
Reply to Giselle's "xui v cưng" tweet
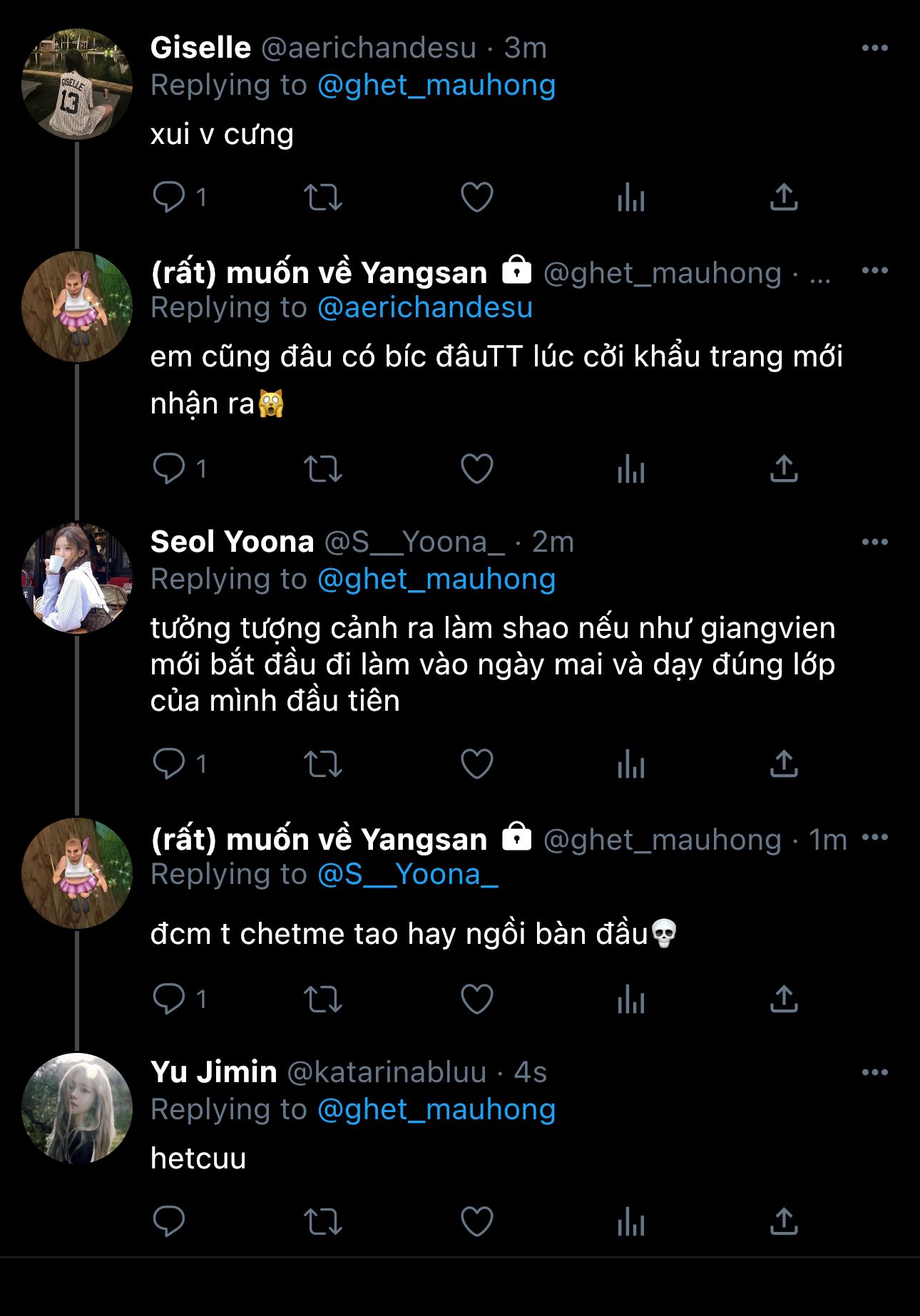(x=169, y=197)
